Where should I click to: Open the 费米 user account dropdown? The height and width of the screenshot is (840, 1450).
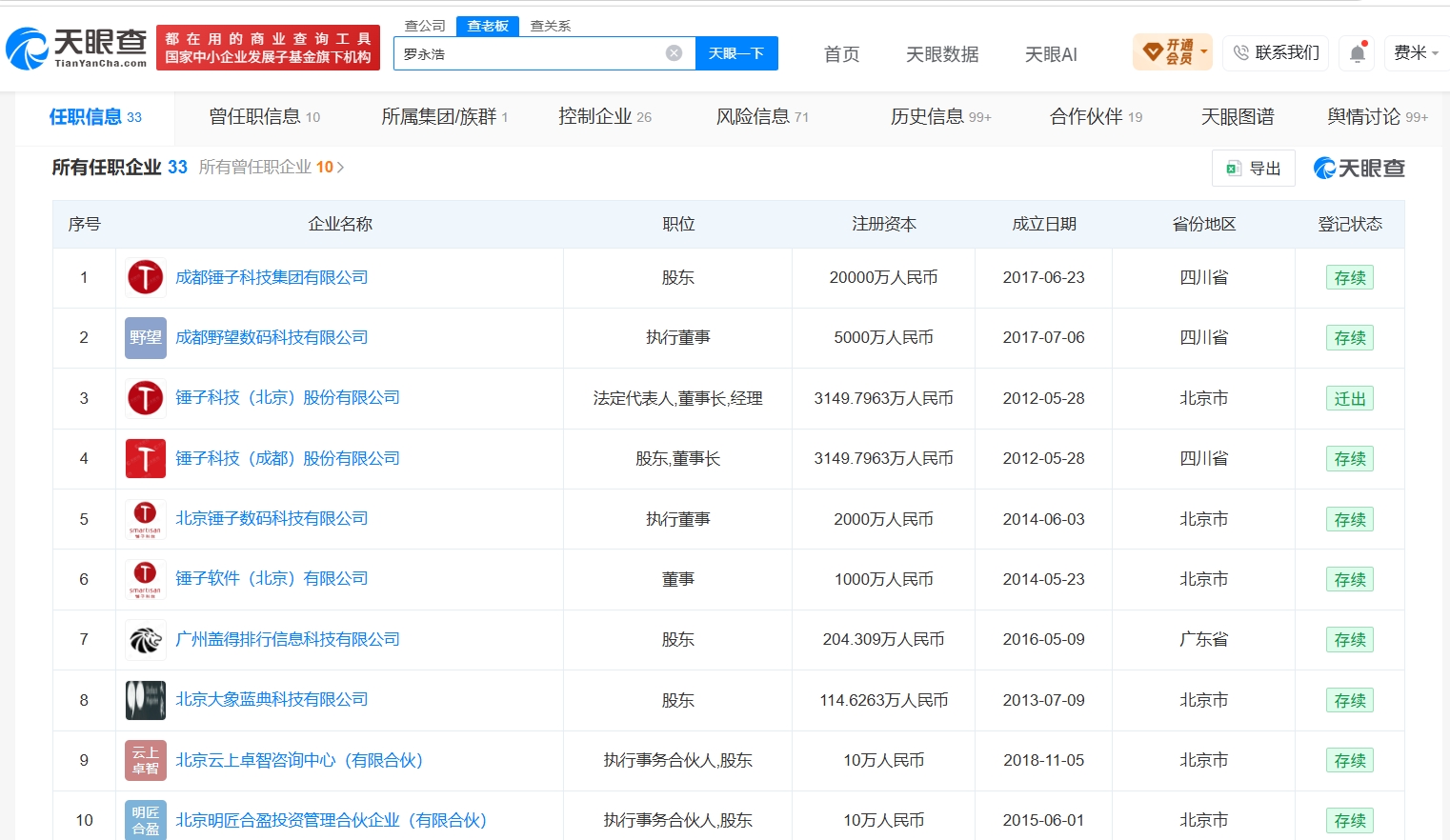1417,53
